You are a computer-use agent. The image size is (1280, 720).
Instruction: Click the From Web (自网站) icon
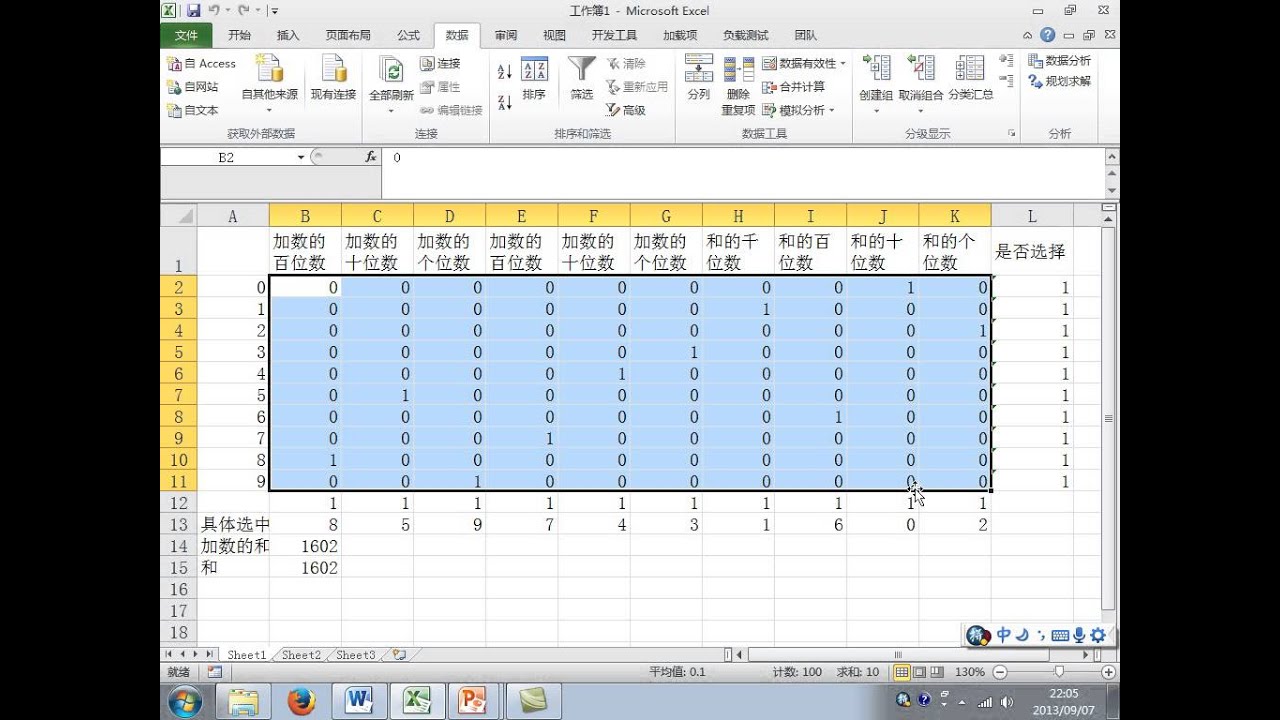click(x=174, y=87)
